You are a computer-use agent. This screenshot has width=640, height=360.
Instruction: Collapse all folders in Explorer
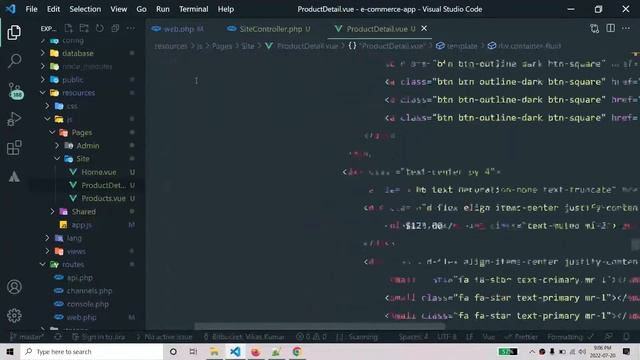click(x=115, y=28)
